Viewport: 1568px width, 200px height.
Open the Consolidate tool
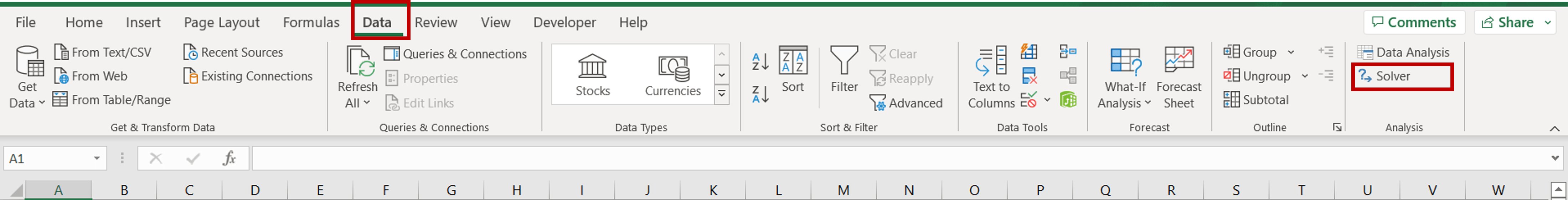[x=1068, y=52]
